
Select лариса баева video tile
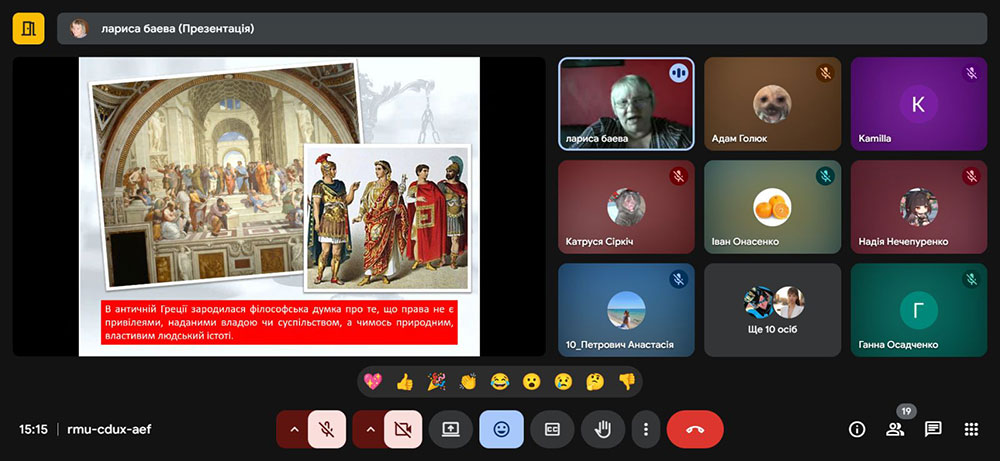pos(626,103)
